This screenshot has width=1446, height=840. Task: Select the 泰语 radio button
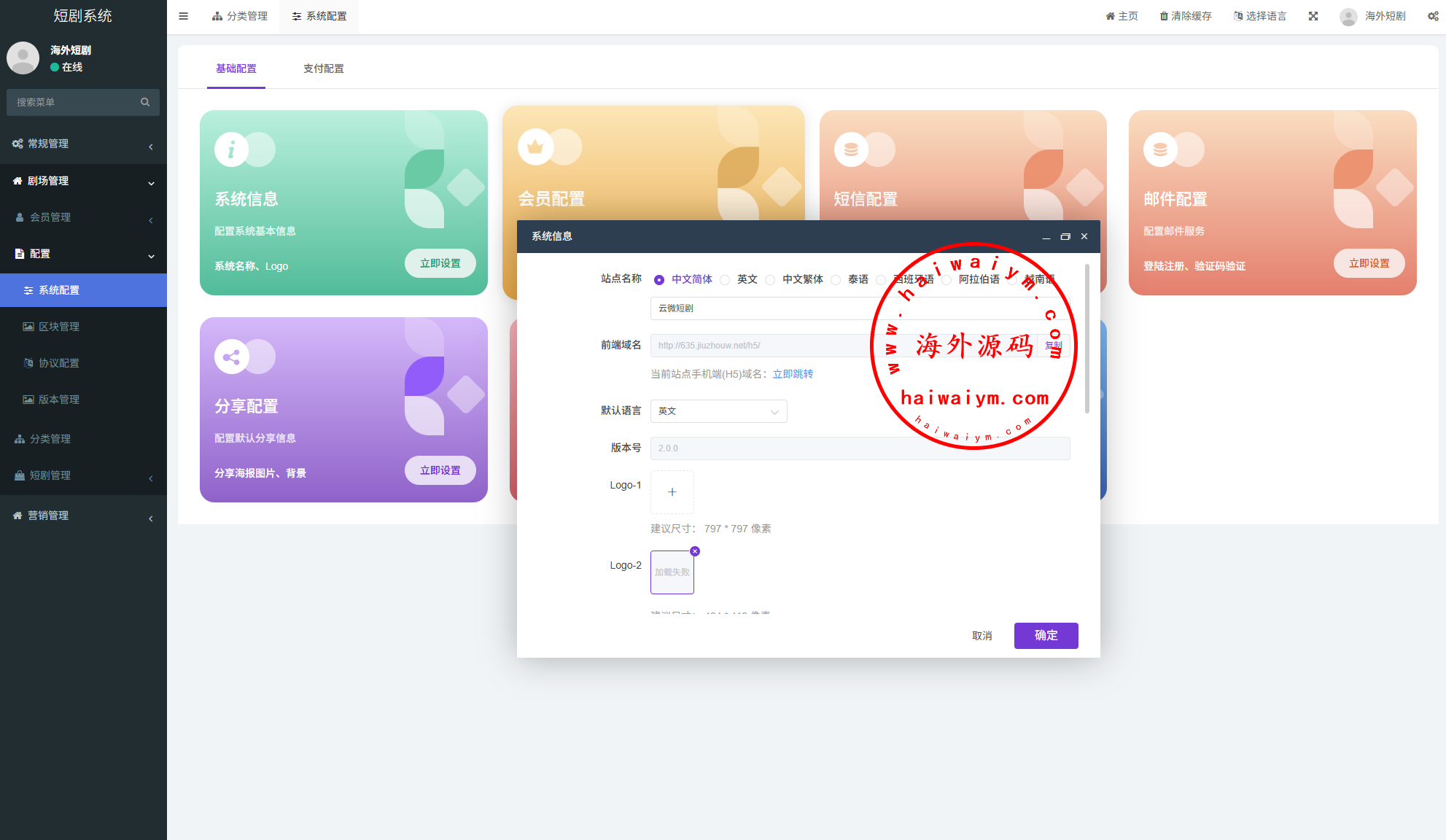click(836, 280)
